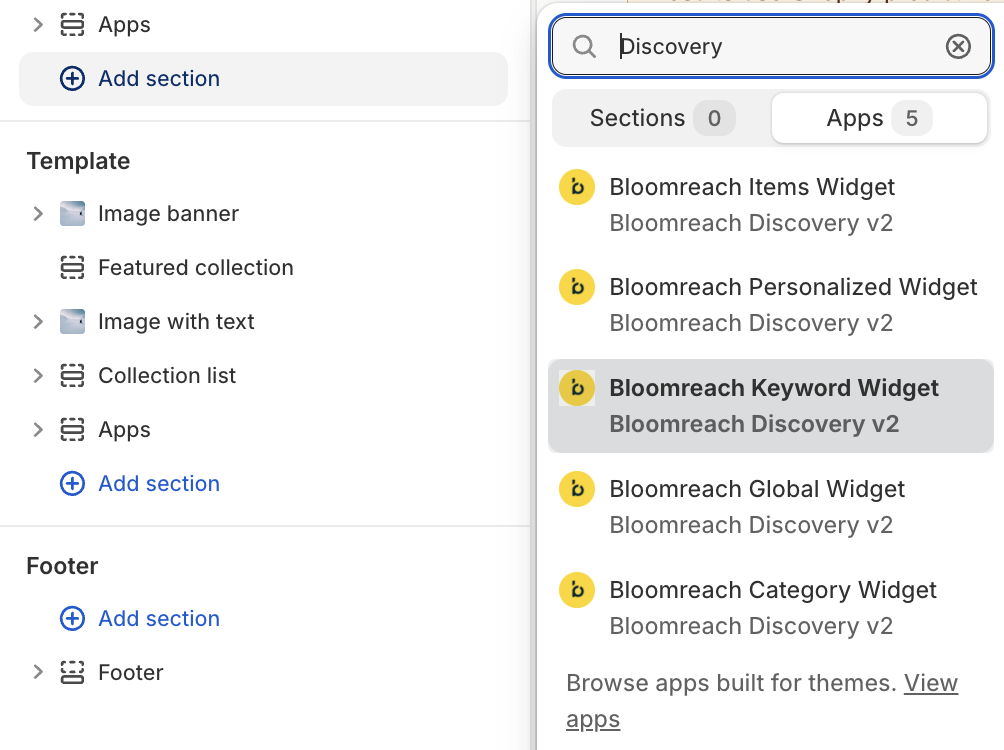Click the Image with text thumbnail

[x=72, y=322]
